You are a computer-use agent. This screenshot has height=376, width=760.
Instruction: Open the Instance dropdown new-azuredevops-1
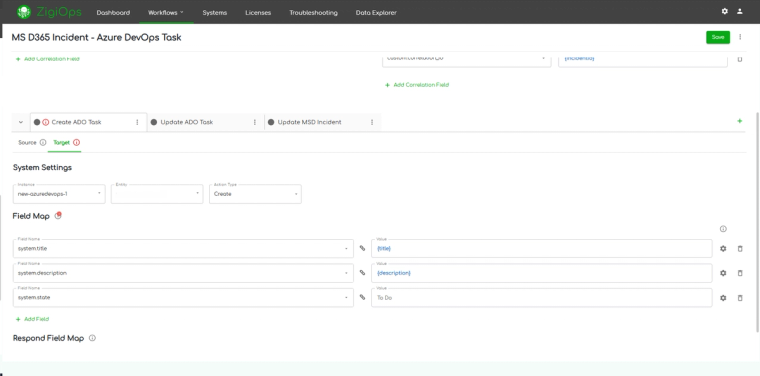coord(59,194)
